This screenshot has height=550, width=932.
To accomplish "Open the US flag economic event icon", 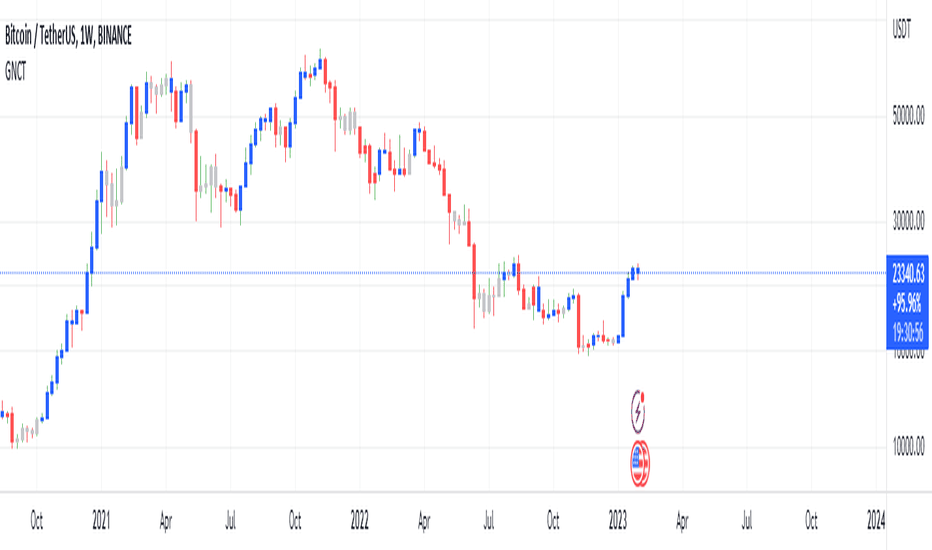I will click(x=640, y=463).
